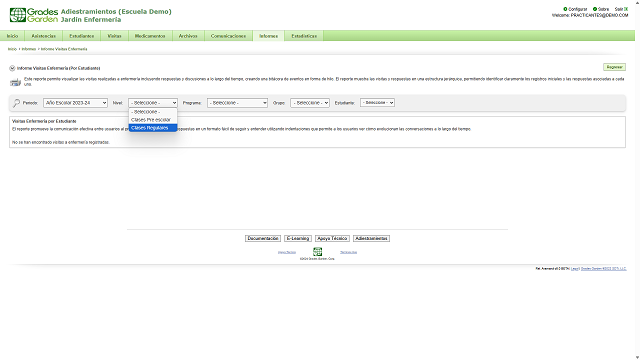Click 'Adiestramientos (Escuela Demo)' title
The image size is (640, 360).
[x=116, y=11]
